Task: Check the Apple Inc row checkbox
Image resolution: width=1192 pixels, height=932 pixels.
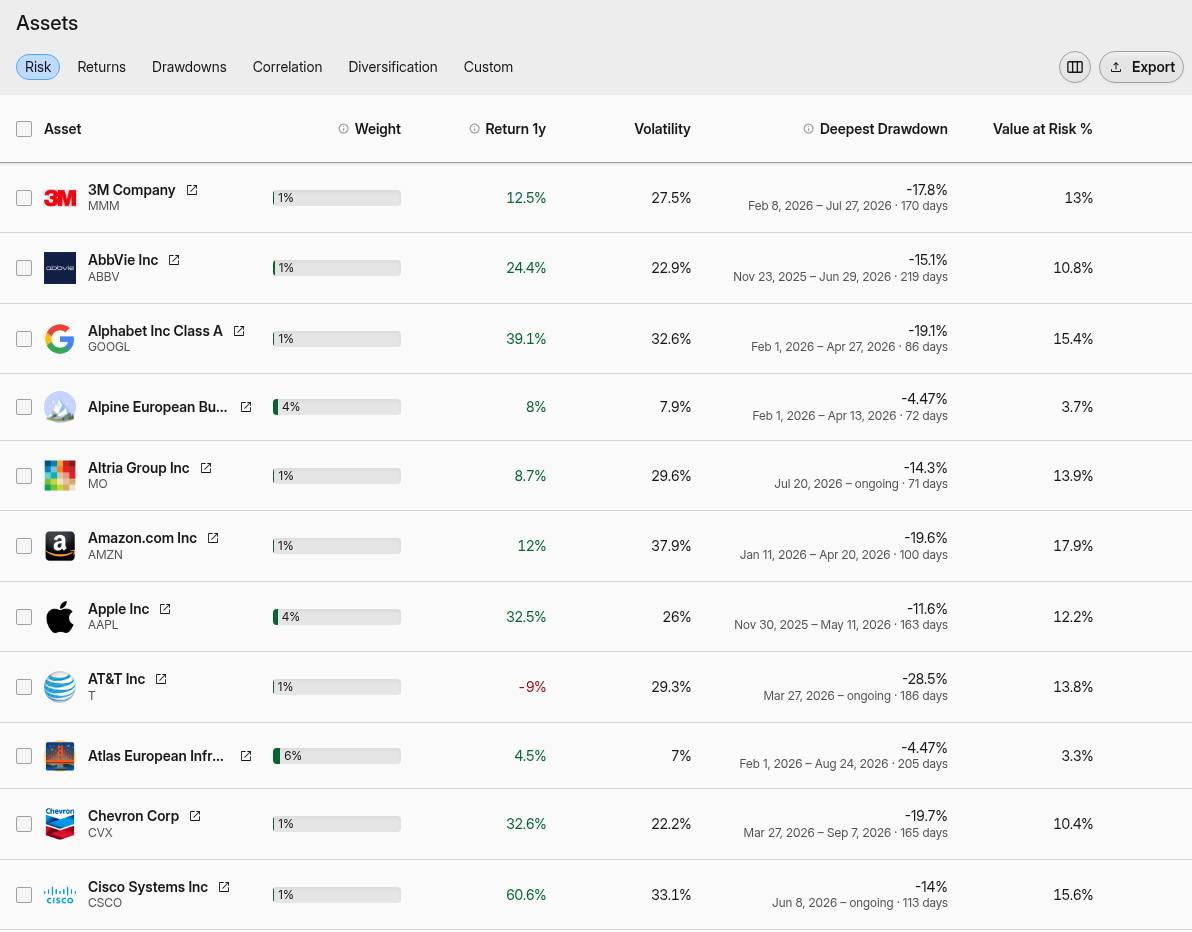Action: tap(24, 617)
